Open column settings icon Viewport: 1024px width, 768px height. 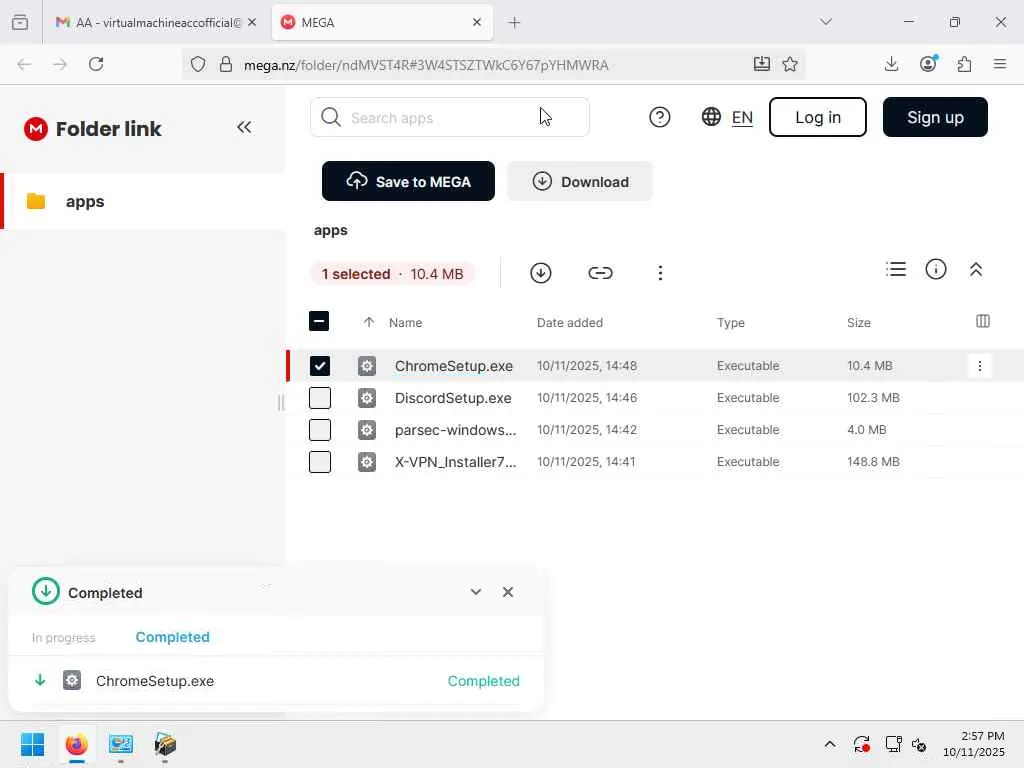[983, 321]
